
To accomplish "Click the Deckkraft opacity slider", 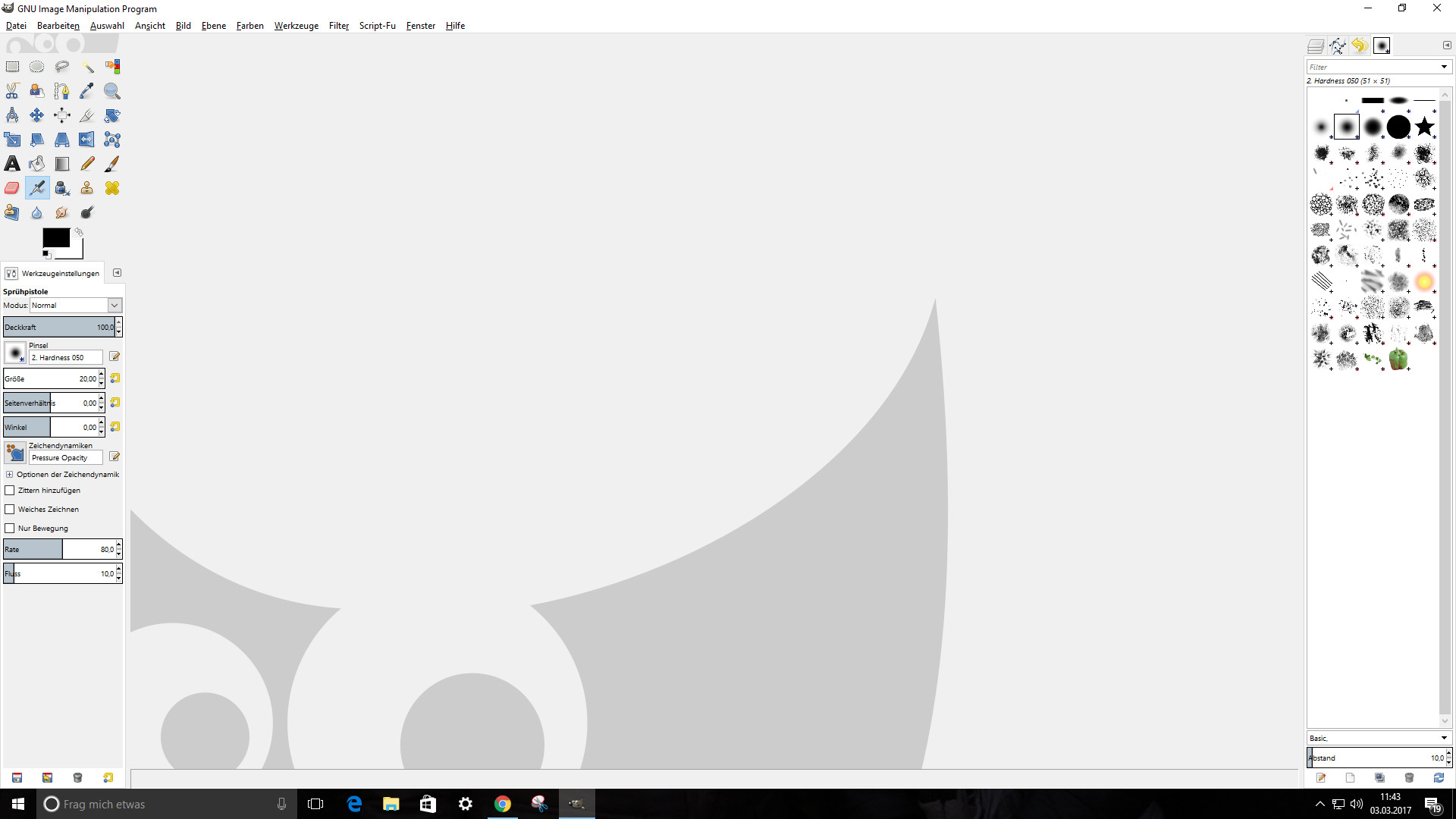I will pos(57,328).
